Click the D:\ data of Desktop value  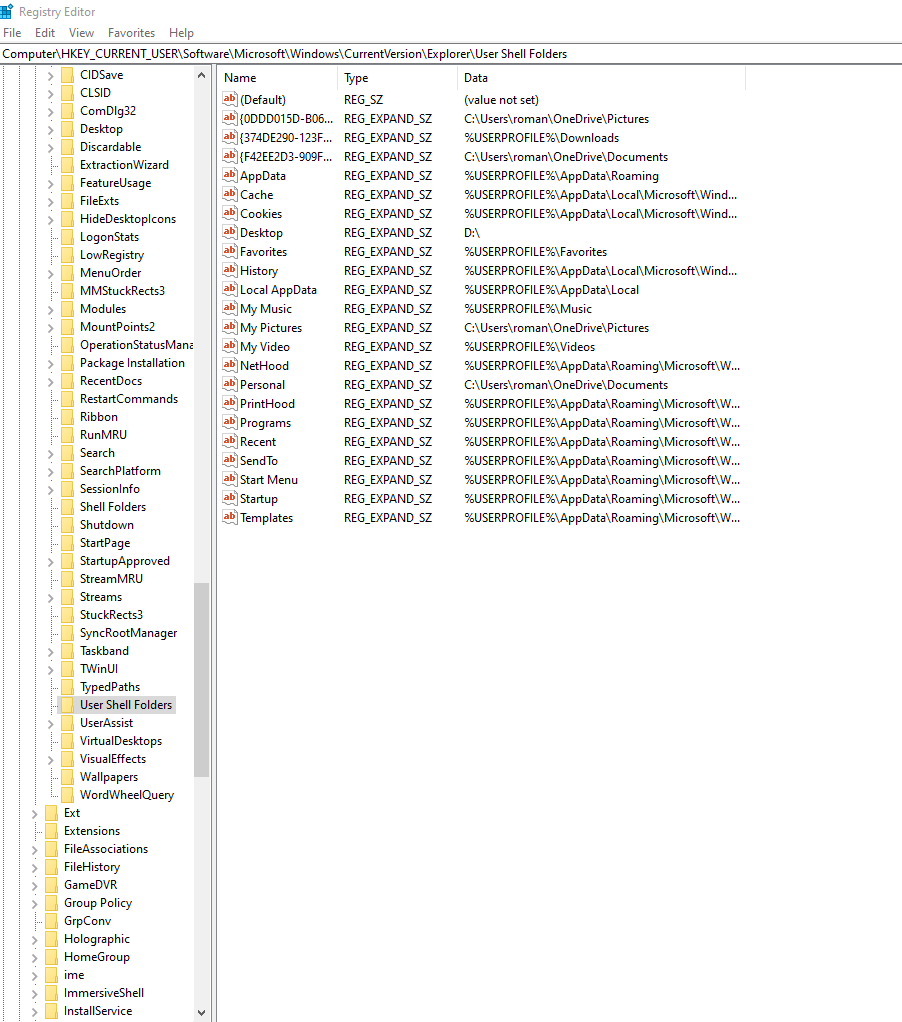click(x=472, y=233)
